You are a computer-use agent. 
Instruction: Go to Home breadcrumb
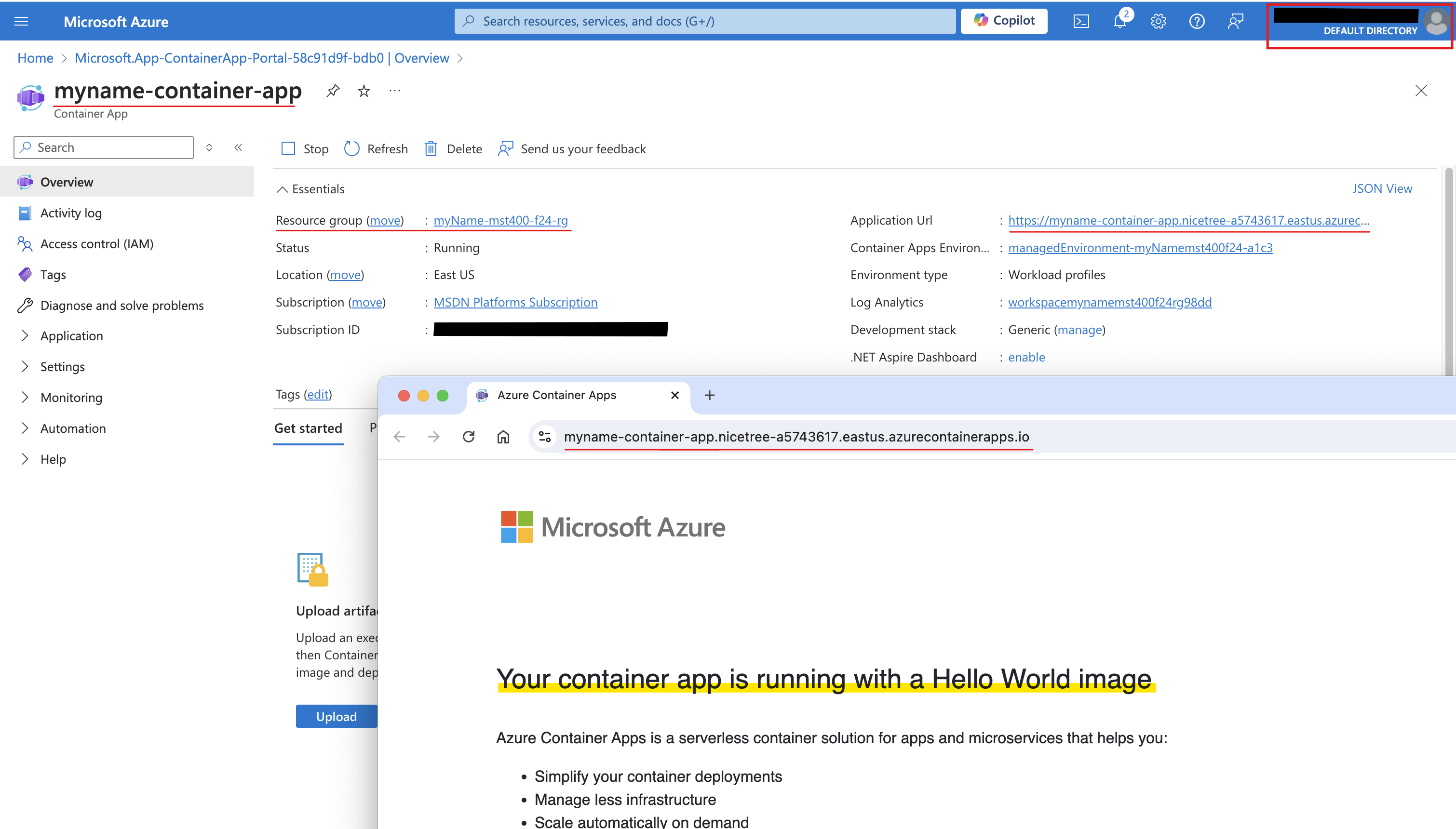point(35,58)
